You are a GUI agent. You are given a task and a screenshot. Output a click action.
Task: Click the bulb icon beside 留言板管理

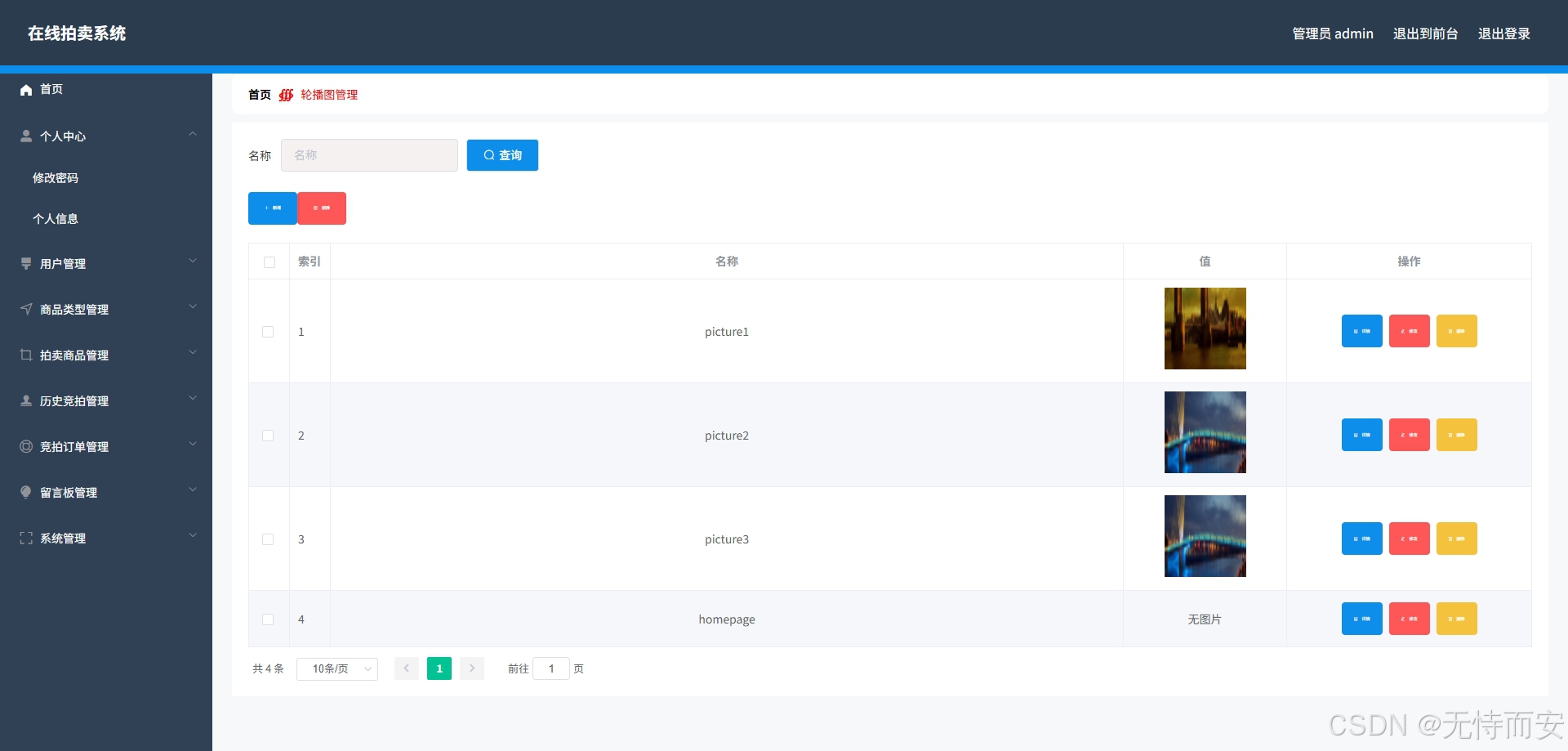26,492
